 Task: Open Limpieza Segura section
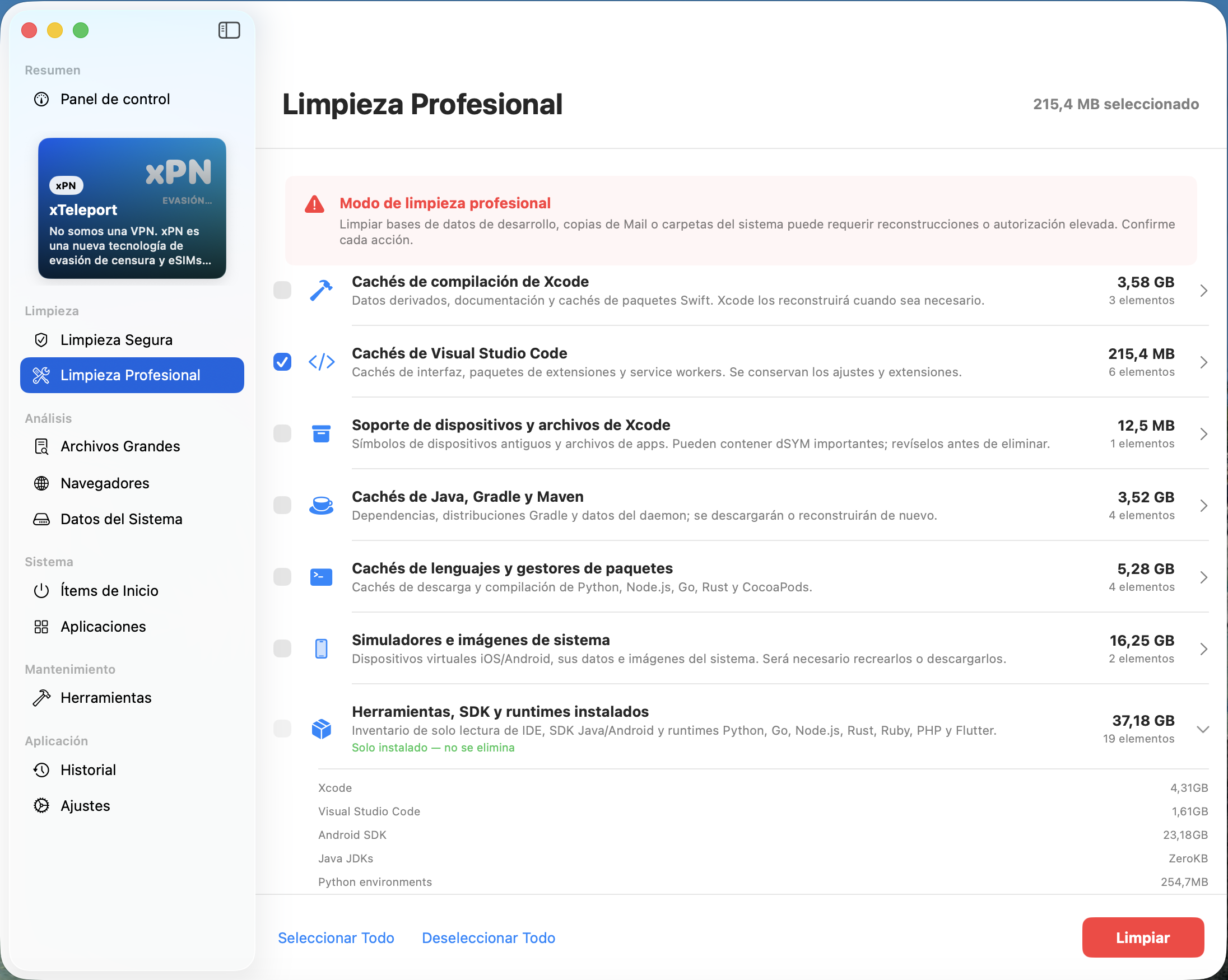tap(132, 340)
